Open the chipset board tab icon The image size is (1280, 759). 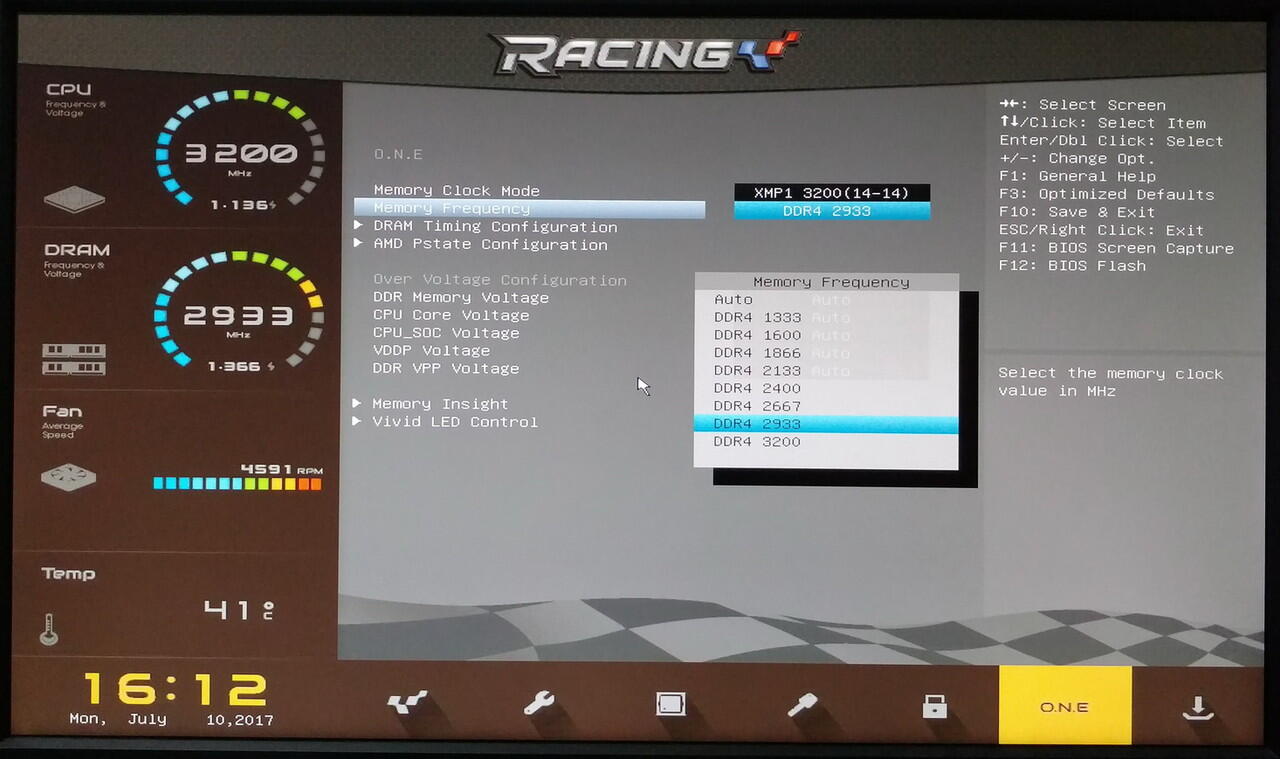click(671, 704)
